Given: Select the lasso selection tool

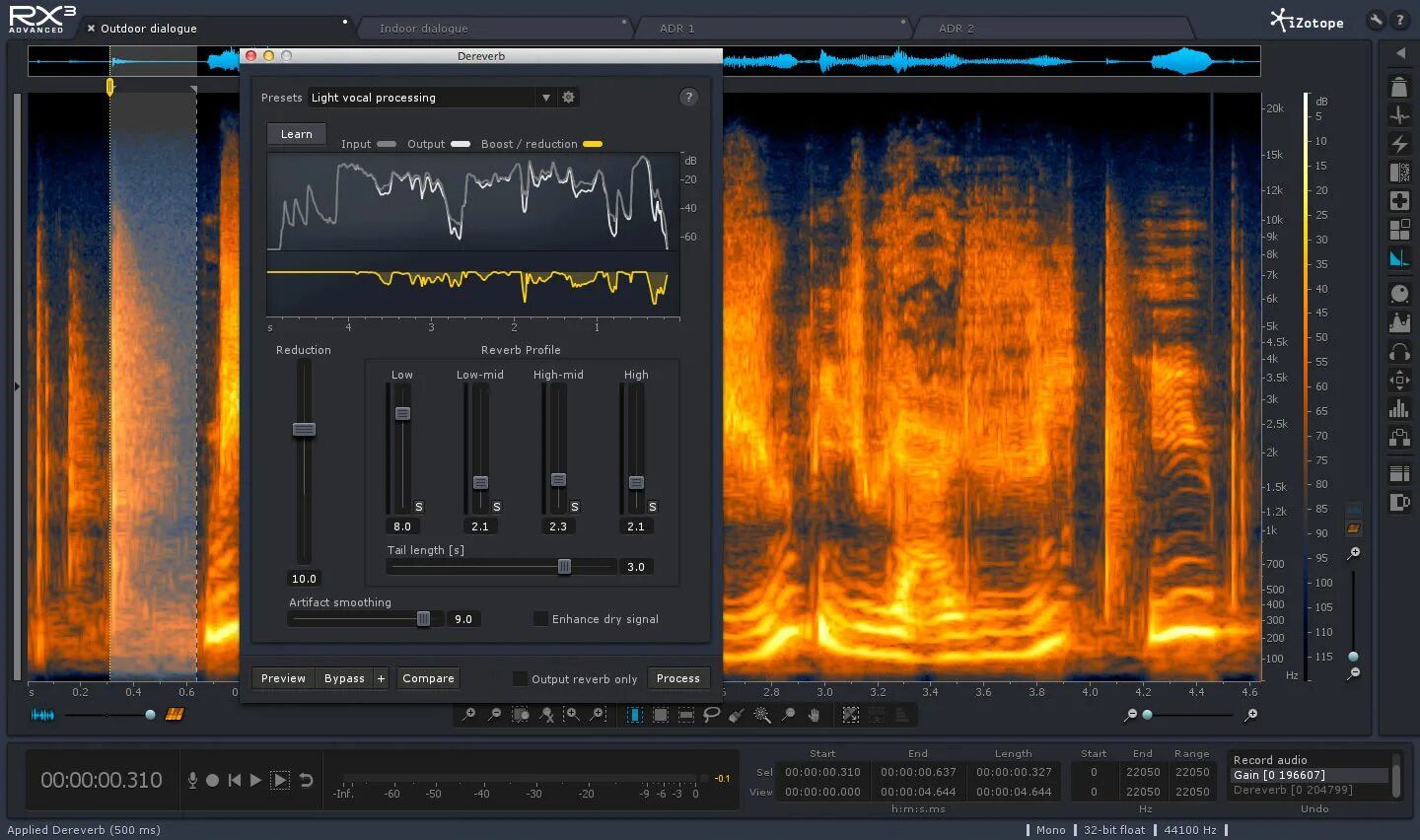Looking at the screenshot, I should tap(712, 715).
